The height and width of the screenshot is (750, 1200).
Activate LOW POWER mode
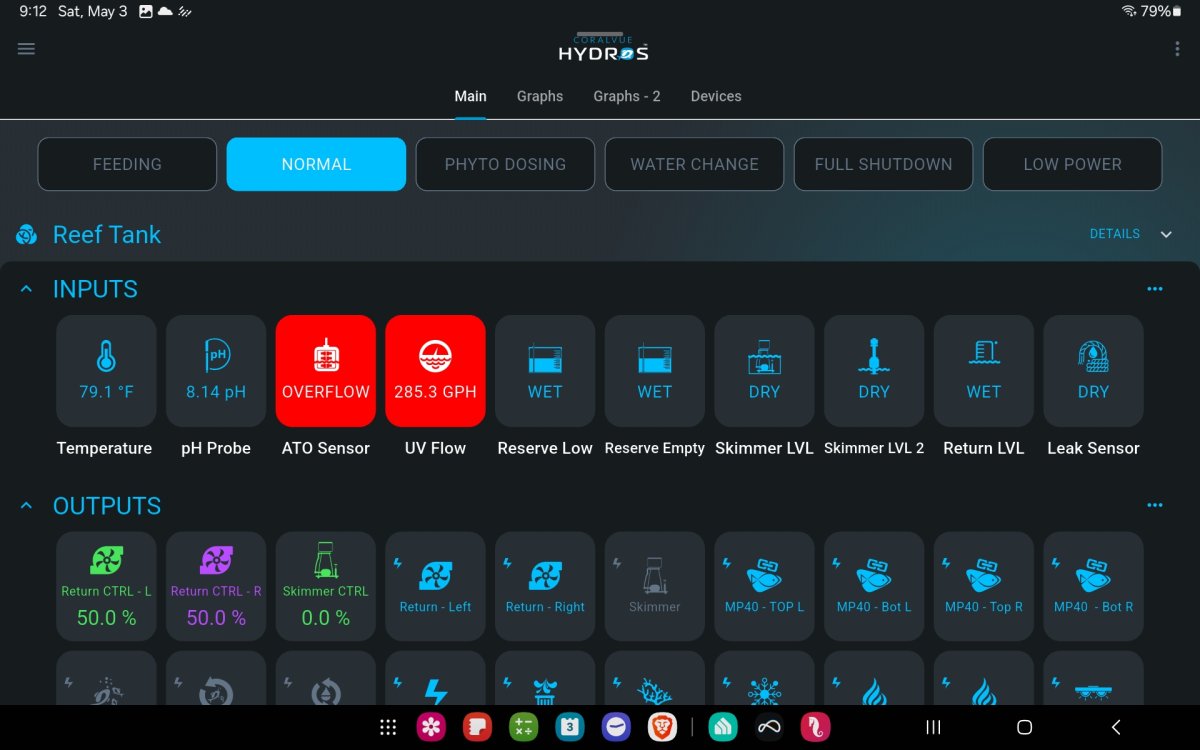[1072, 164]
